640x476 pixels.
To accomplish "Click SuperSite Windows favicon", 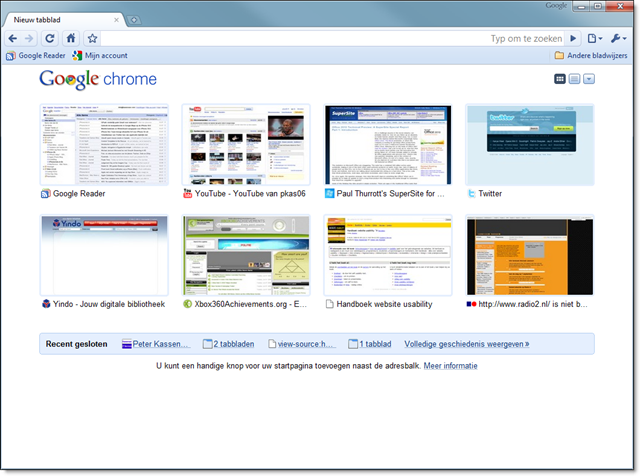I will (x=329, y=194).
